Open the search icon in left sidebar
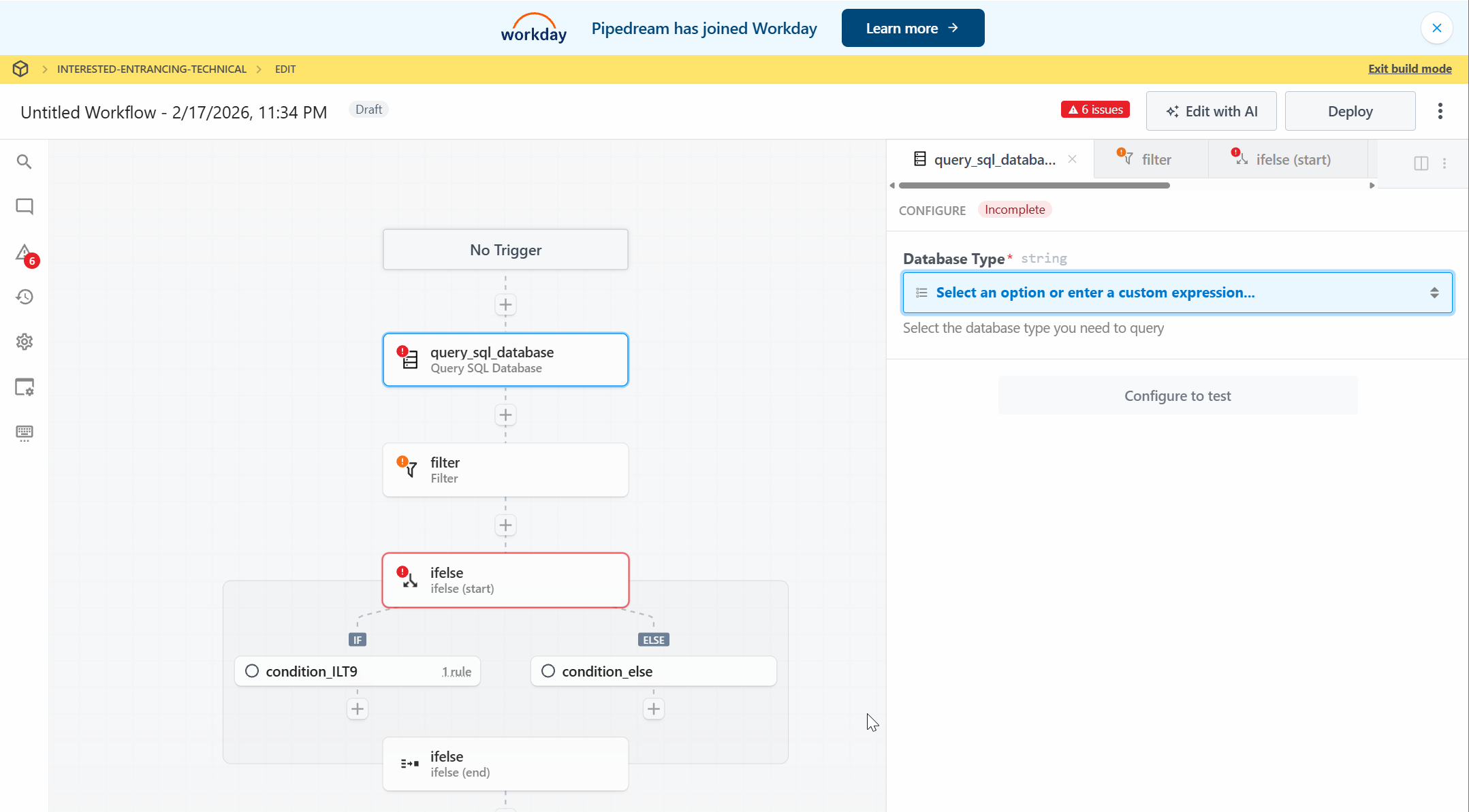The width and height of the screenshot is (1469, 812). [24, 162]
